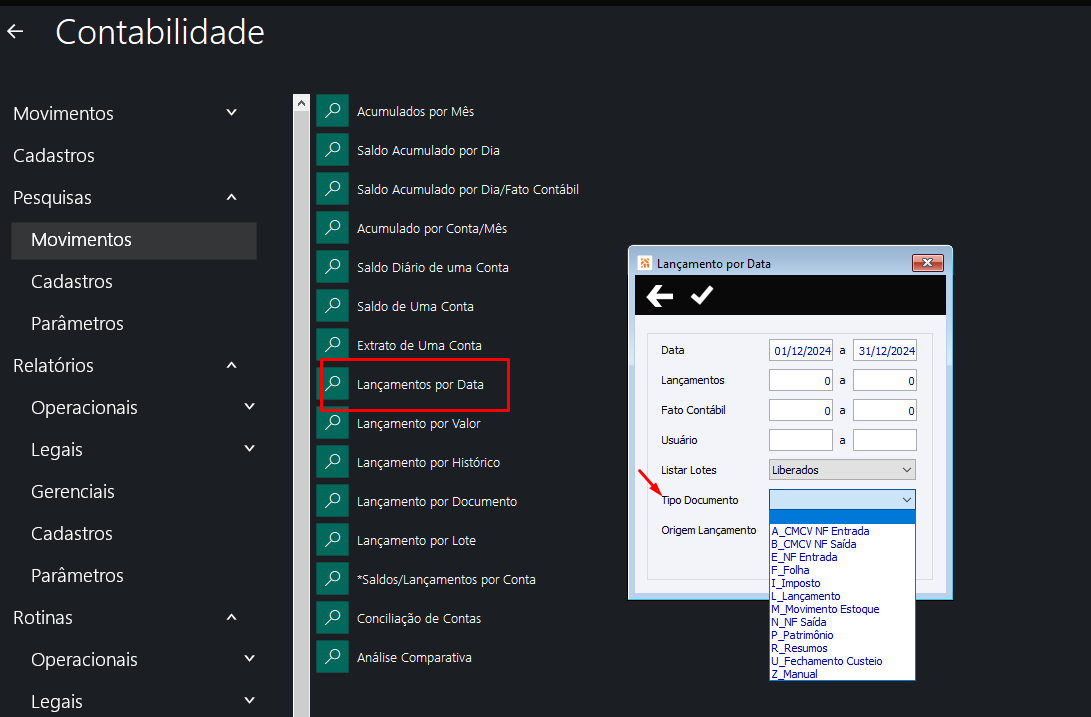The width and height of the screenshot is (1091, 717).
Task: Click the Fato Contábil start field
Action: point(801,410)
